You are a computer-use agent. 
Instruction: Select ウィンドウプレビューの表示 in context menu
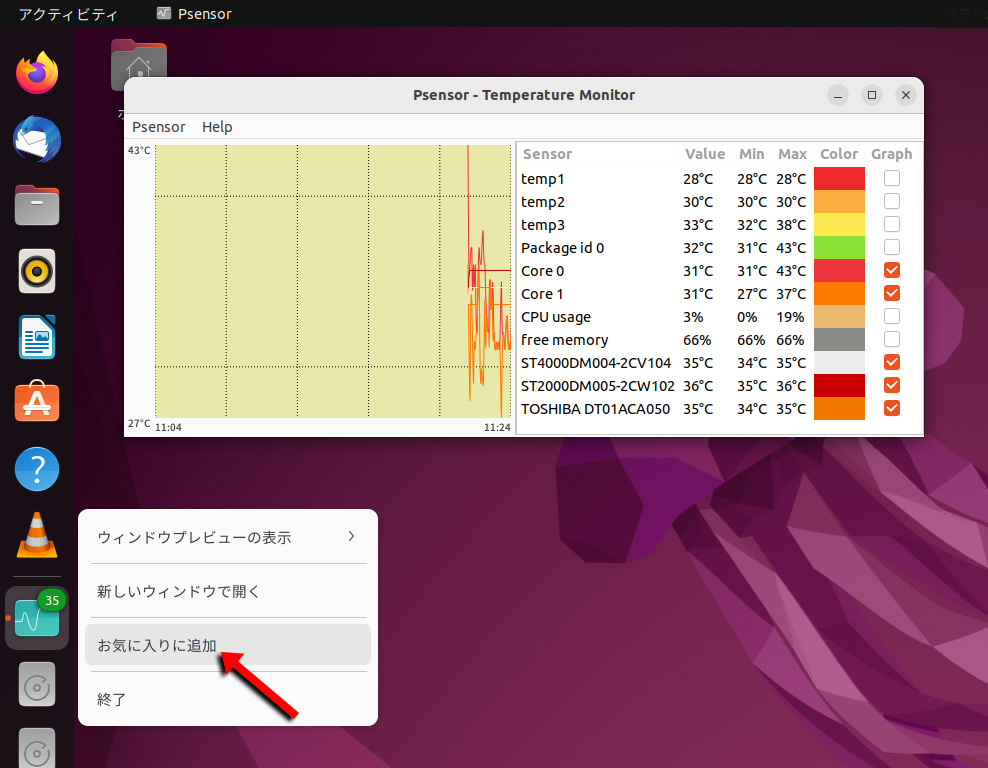[x=227, y=537]
